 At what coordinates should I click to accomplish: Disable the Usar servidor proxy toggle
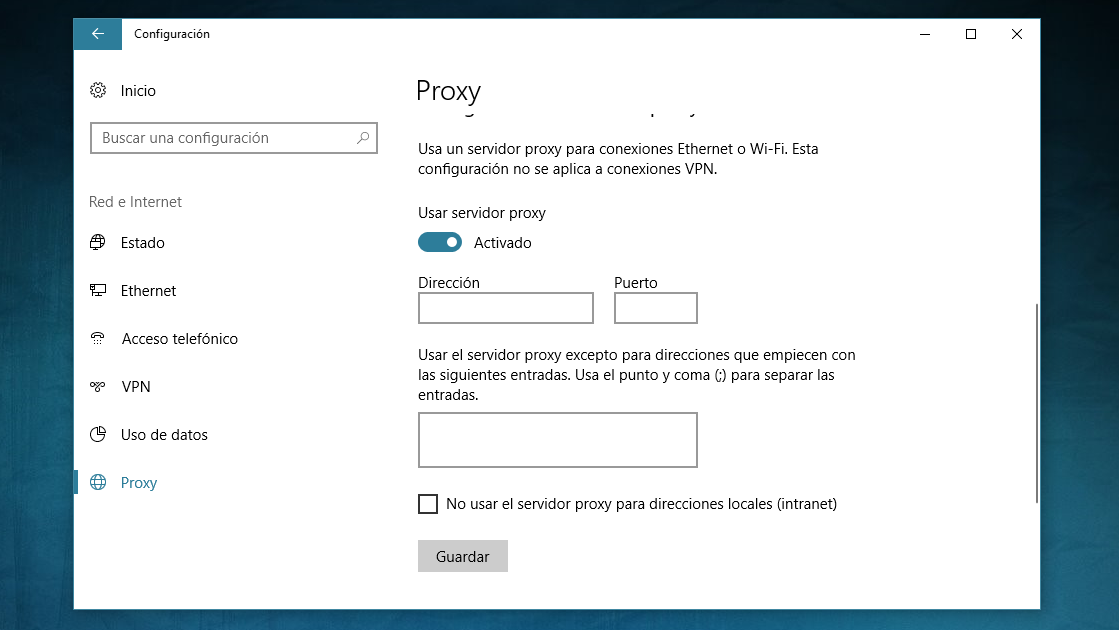click(x=439, y=242)
